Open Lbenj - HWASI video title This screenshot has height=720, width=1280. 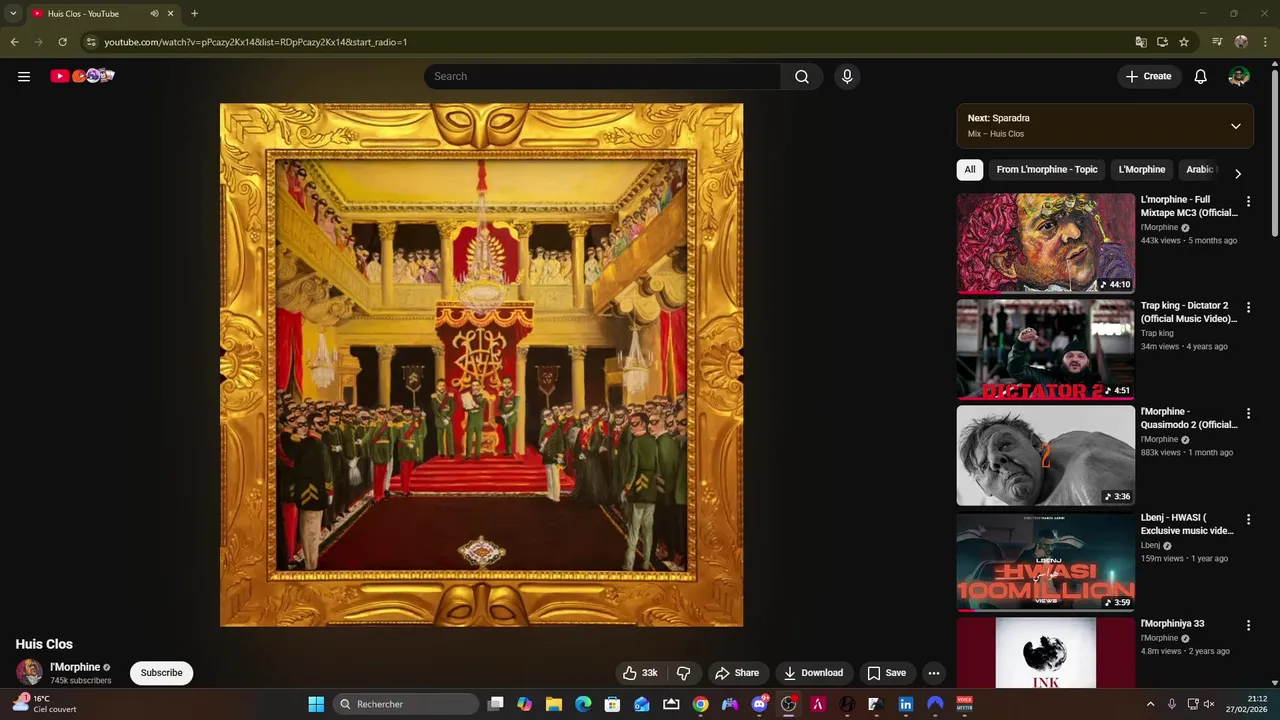coord(1187,524)
